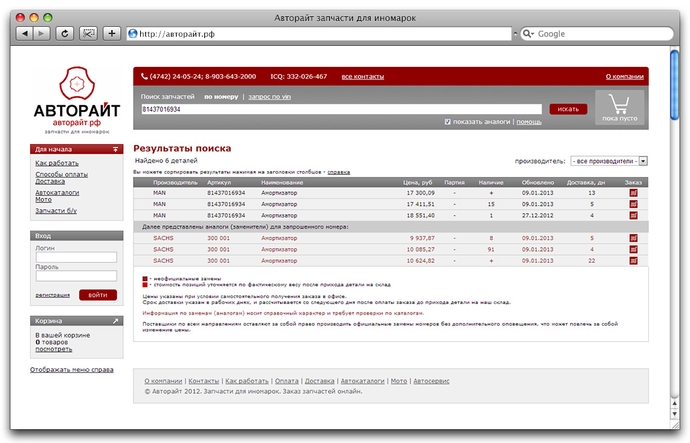Screen dimensions: 690x443
Task: Open the shopping cart icon 'пока пусто'
Action: click(x=619, y=108)
